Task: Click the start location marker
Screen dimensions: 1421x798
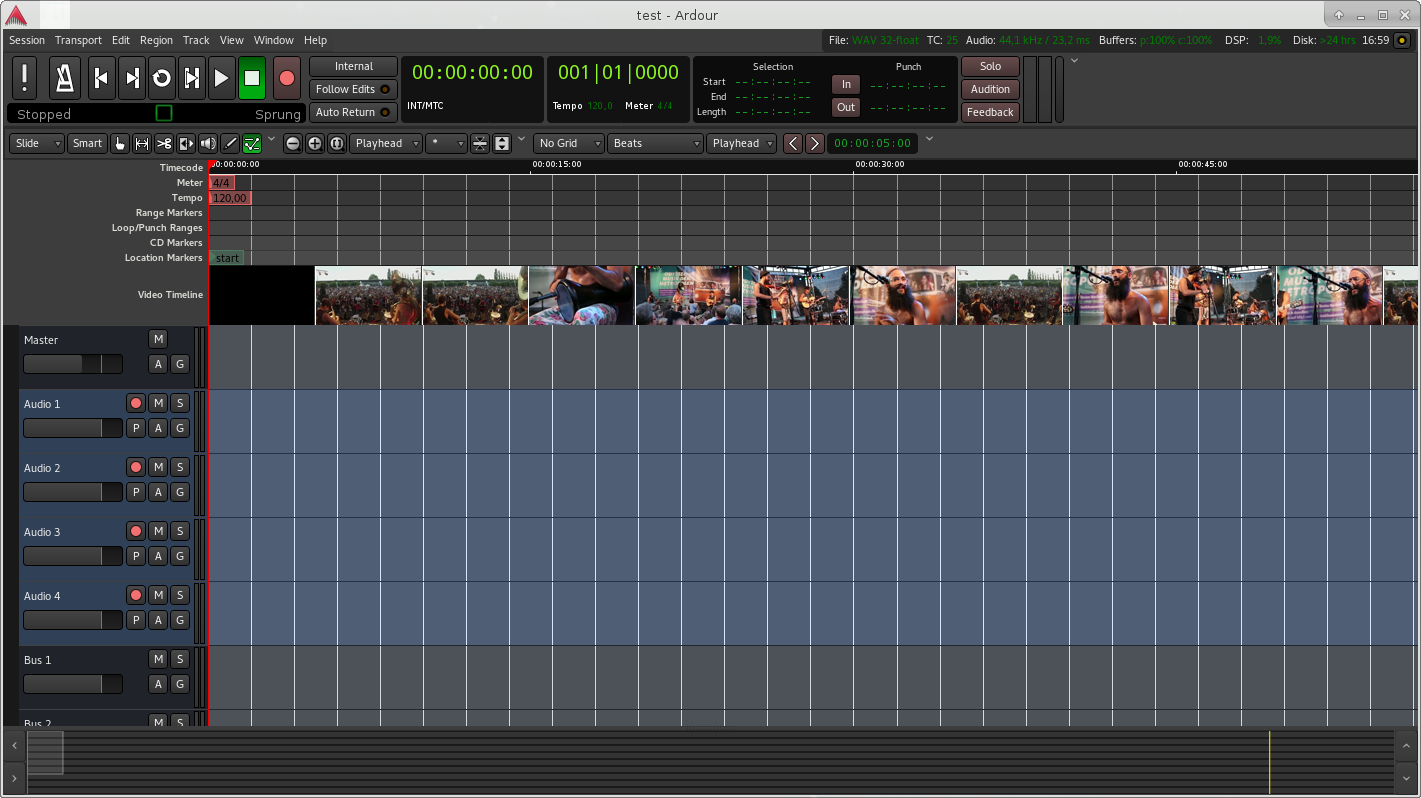Action: click(227, 258)
